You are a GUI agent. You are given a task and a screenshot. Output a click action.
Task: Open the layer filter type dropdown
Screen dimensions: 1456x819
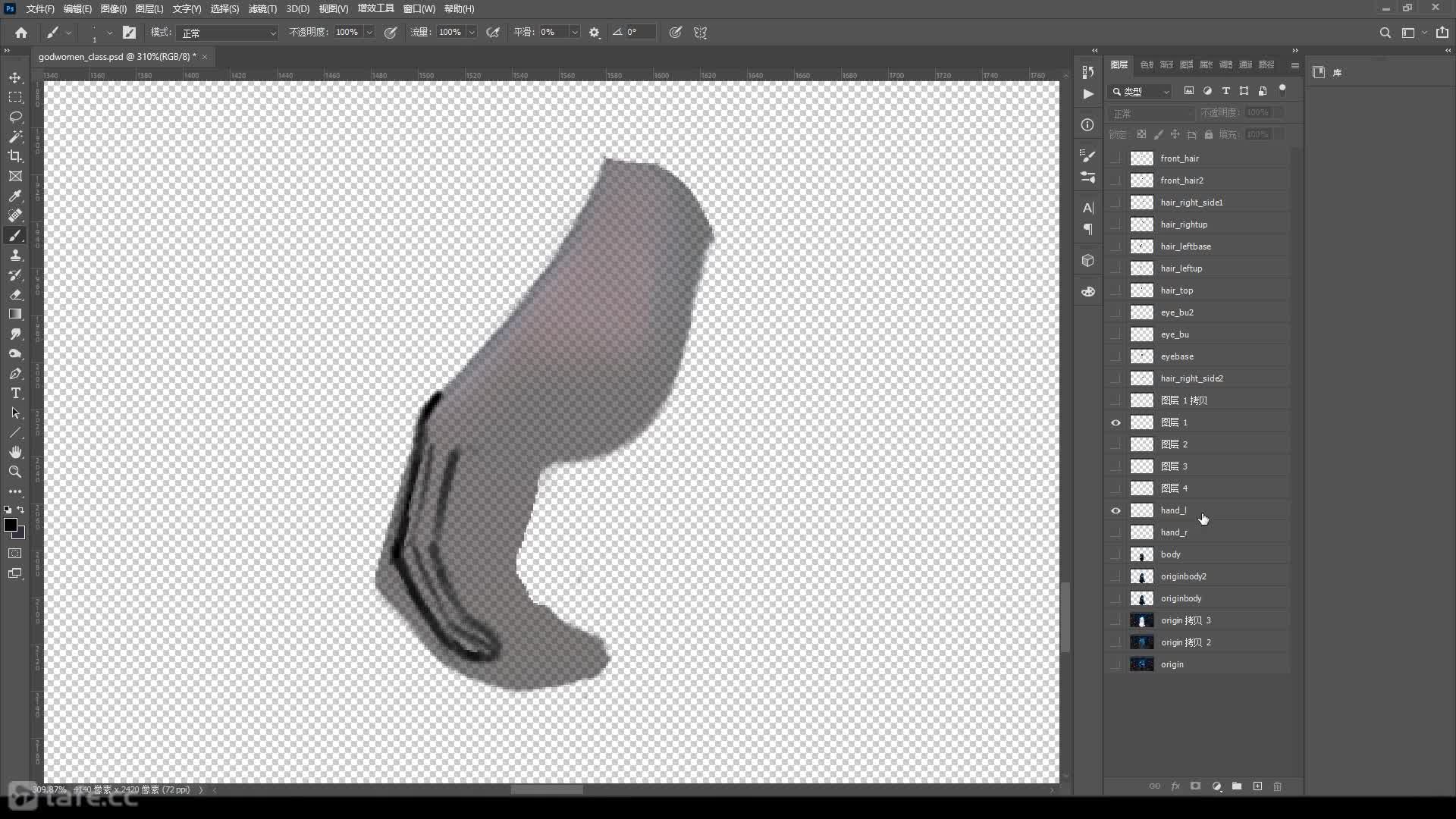click(x=1141, y=91)
